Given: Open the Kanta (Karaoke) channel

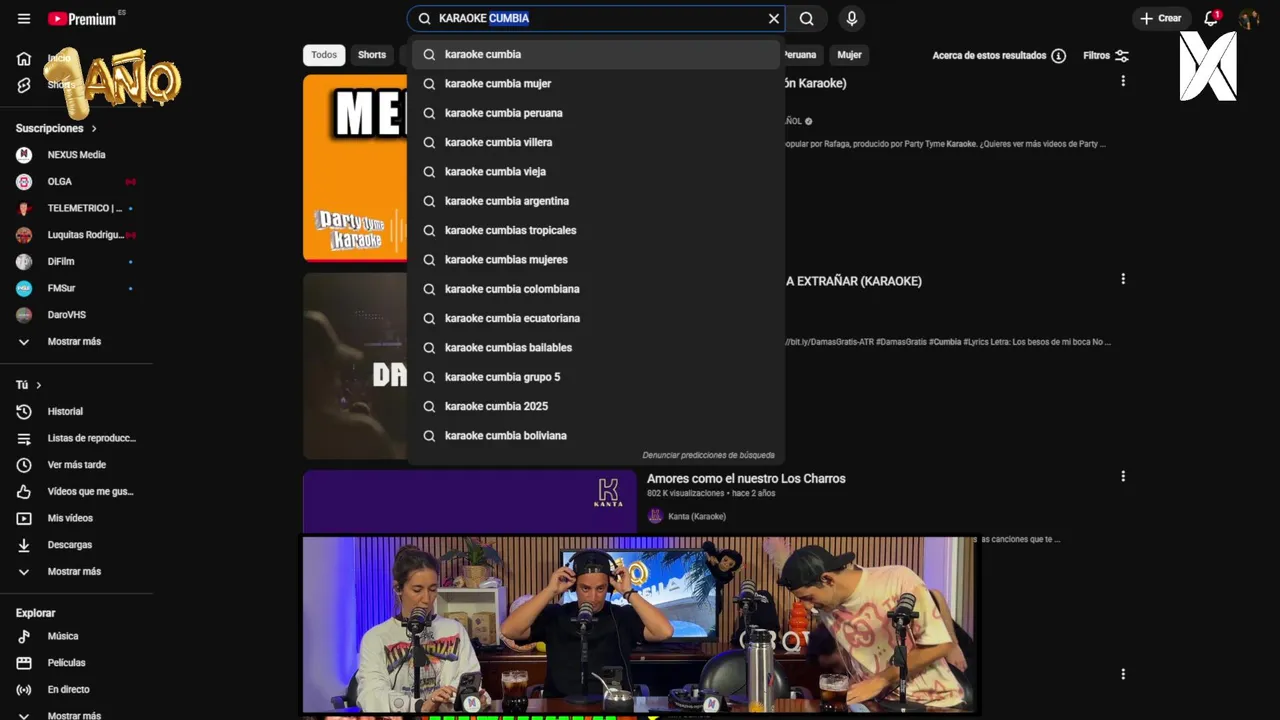Looking at the screenshot, I should pos(697,516).
